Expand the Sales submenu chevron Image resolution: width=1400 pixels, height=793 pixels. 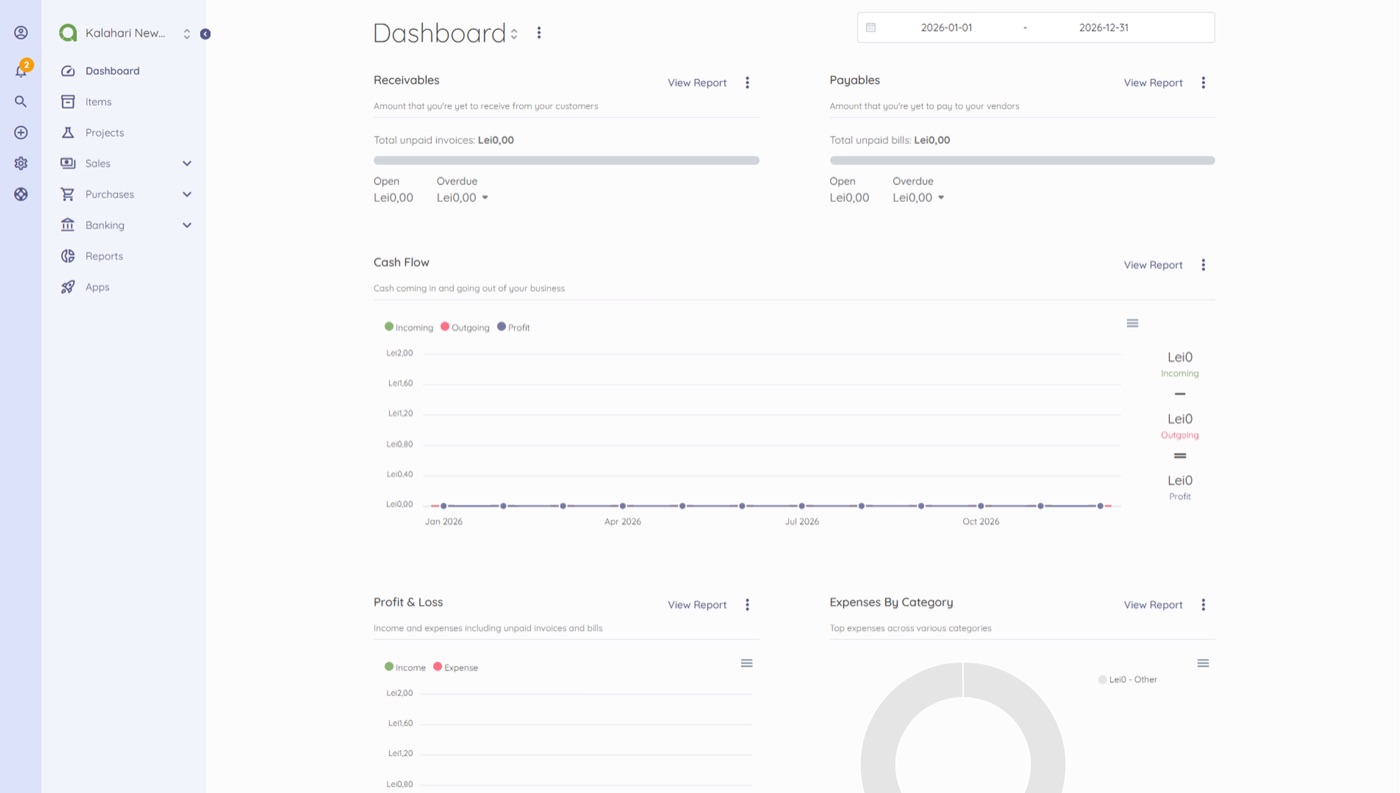(187, 164)
